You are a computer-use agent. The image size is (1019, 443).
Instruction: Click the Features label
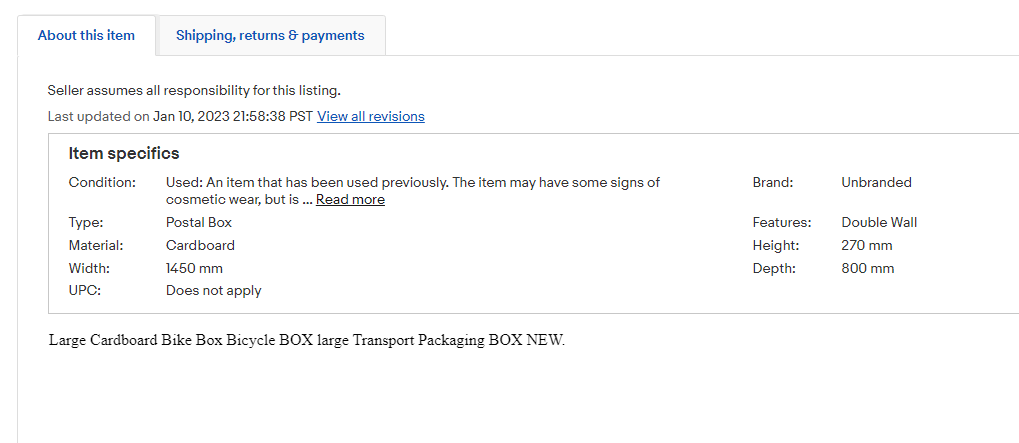782,223
